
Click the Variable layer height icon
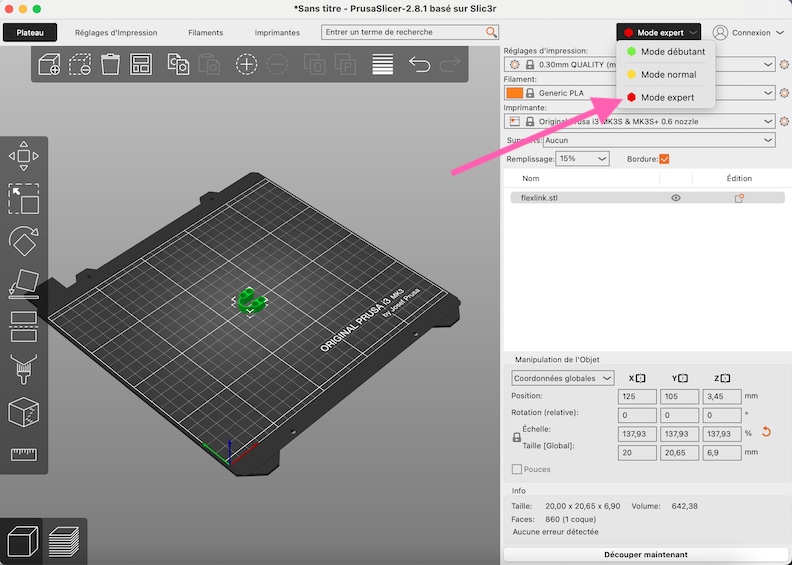click(382, 65)
